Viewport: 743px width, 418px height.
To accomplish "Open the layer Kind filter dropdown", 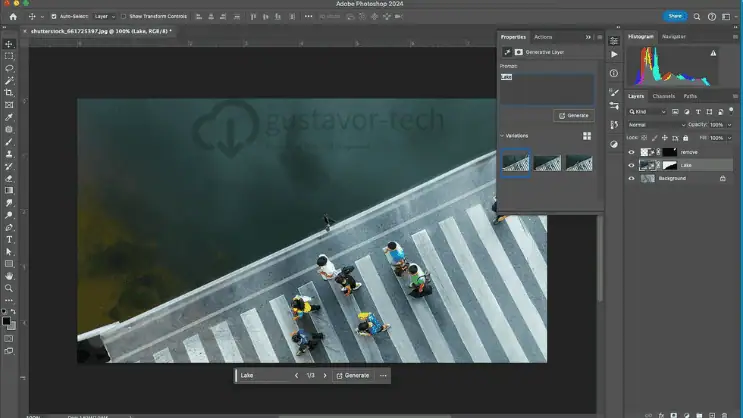I will click(x=647, y=112).
